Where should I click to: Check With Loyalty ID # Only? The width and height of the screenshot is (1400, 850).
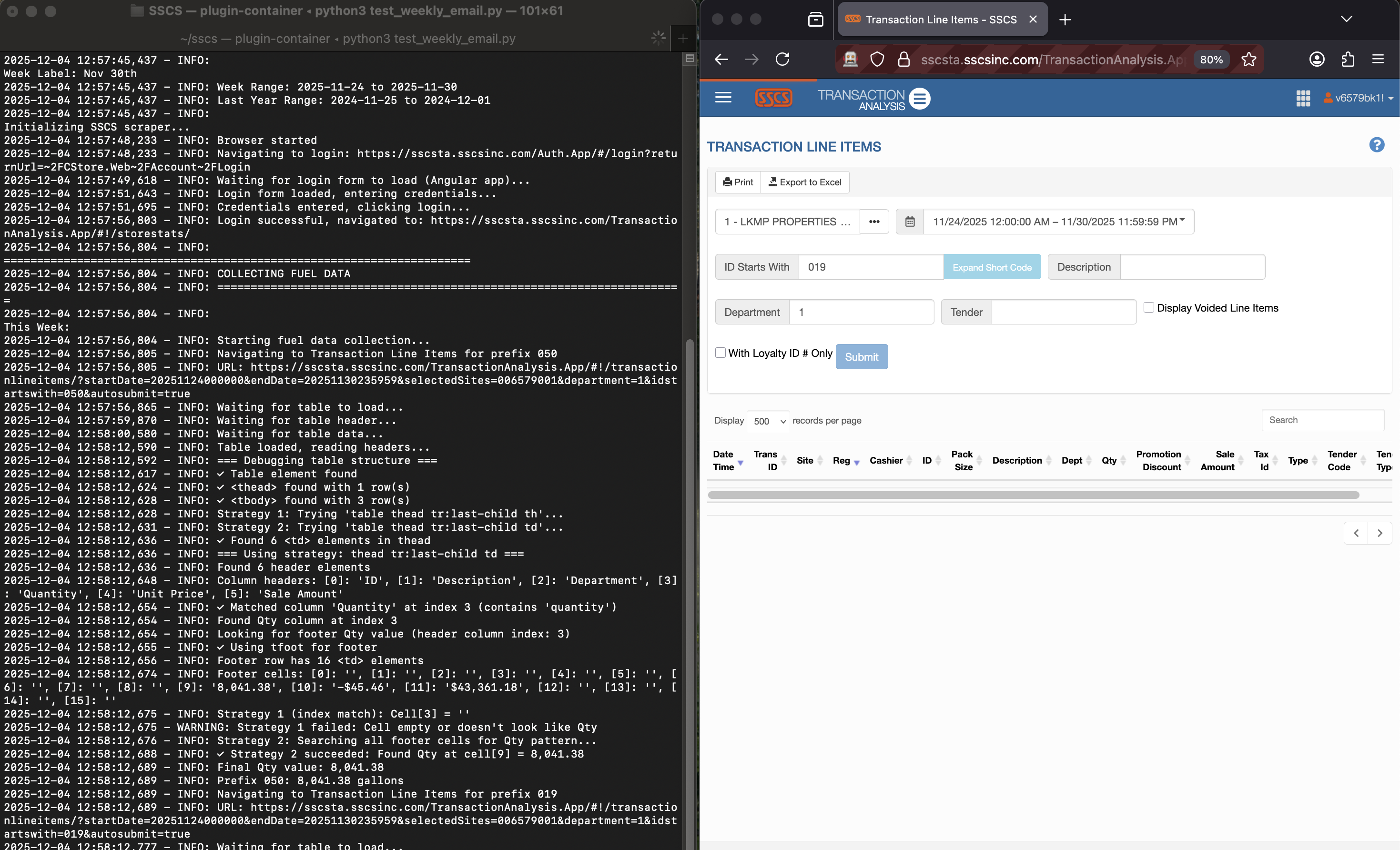click(x=720, y=352)
